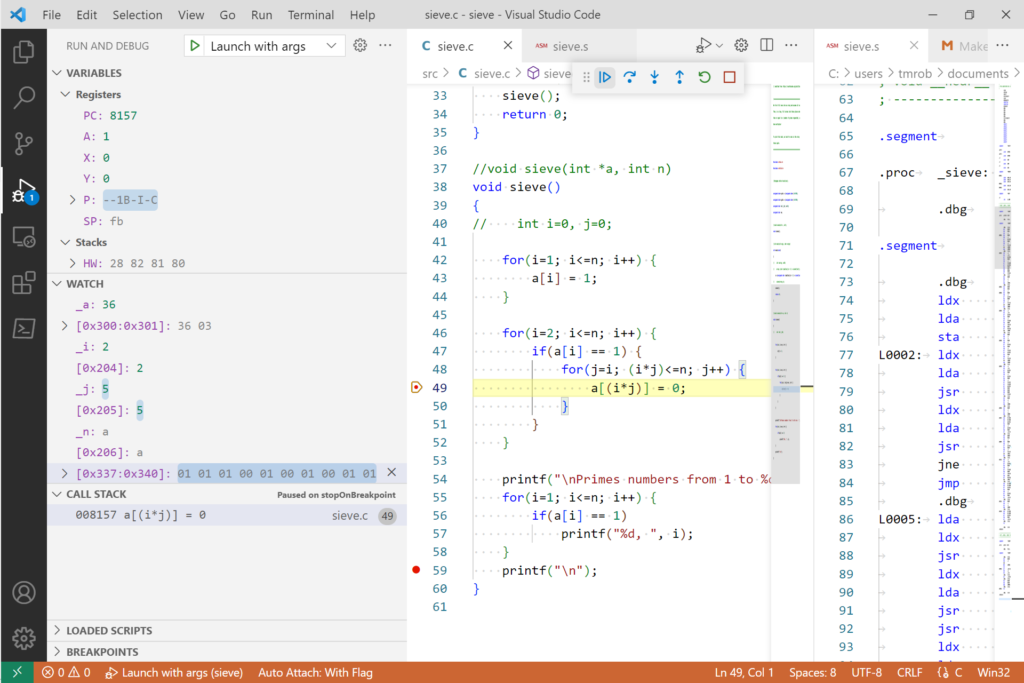Open the Search view in activity bar

tap(24, 97)
